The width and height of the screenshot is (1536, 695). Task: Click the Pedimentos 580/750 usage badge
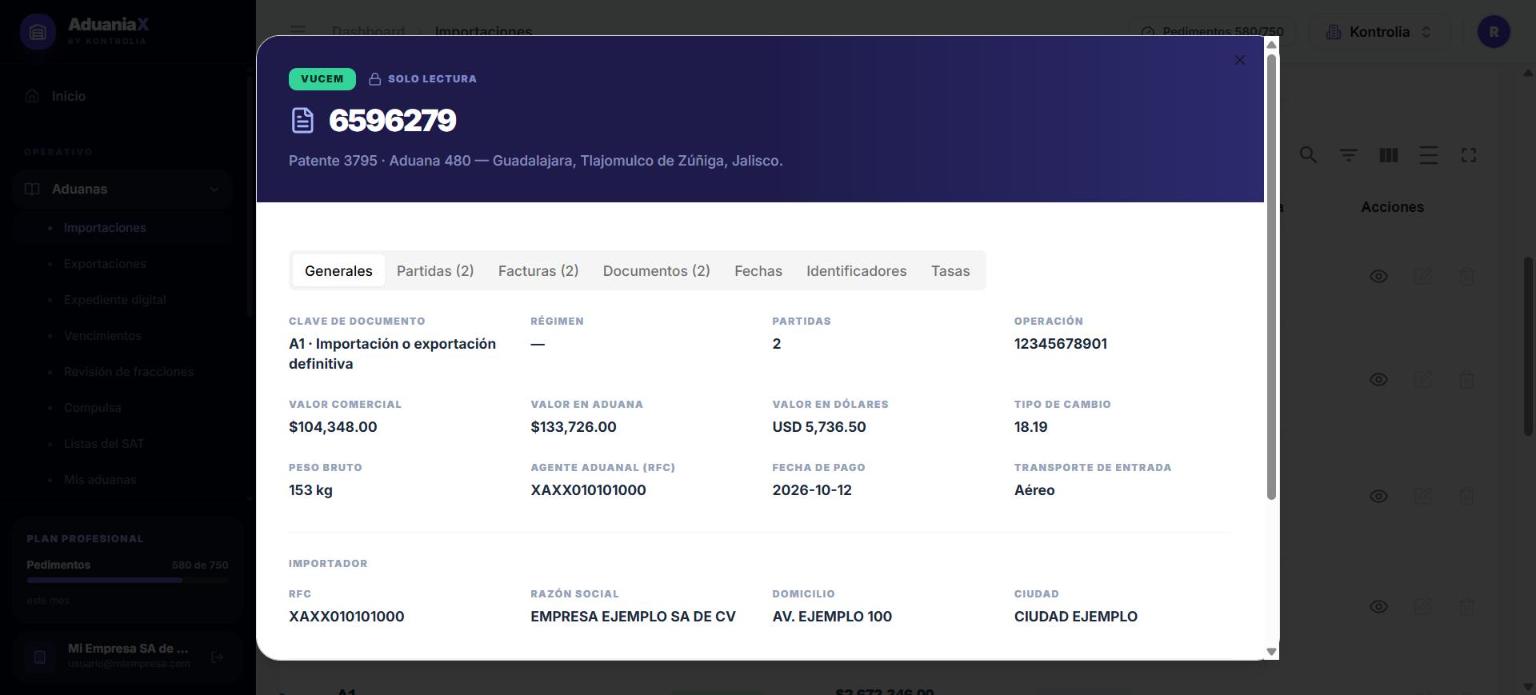1212,32
